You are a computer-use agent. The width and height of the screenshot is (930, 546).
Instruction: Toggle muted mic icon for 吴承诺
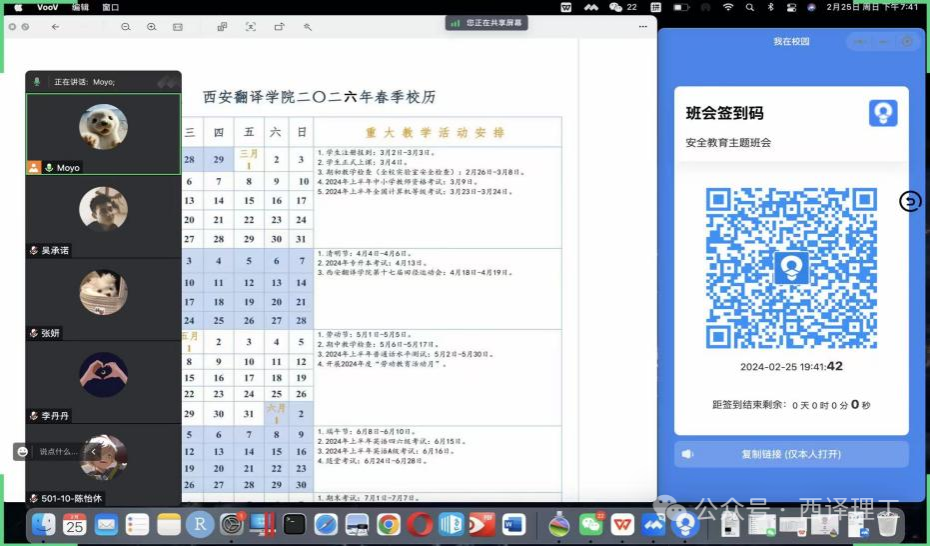pyautogui.click(x=33, y=251)
